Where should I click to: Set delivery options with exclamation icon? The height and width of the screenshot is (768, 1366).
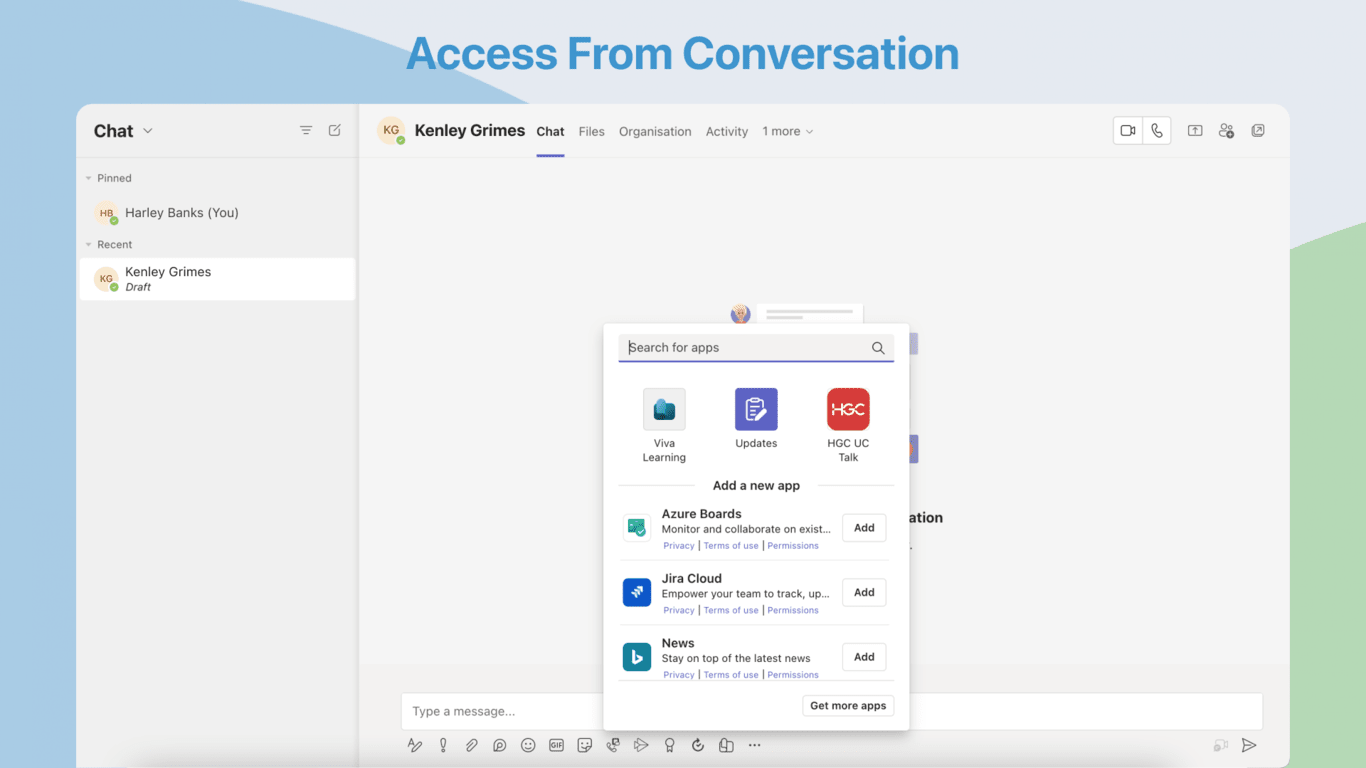click(x=443, y=745)
